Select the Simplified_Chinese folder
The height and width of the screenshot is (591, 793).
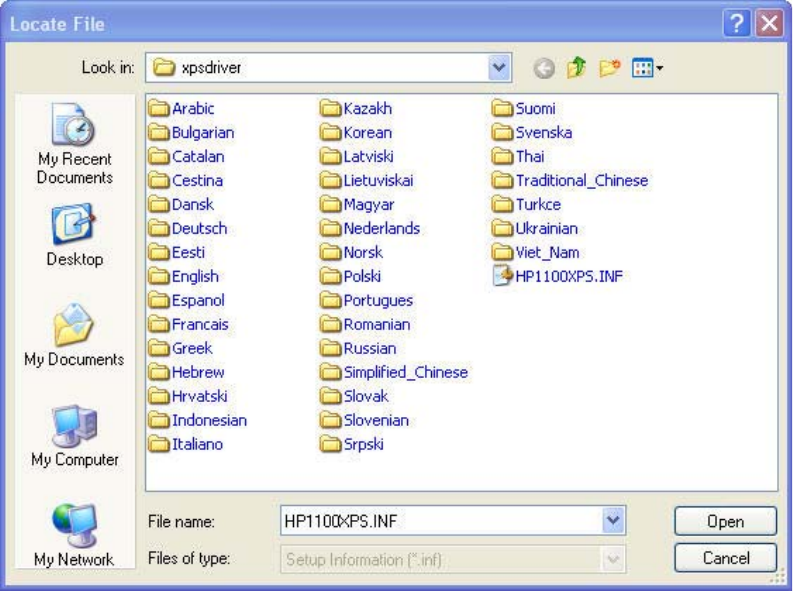pos(394,372)
